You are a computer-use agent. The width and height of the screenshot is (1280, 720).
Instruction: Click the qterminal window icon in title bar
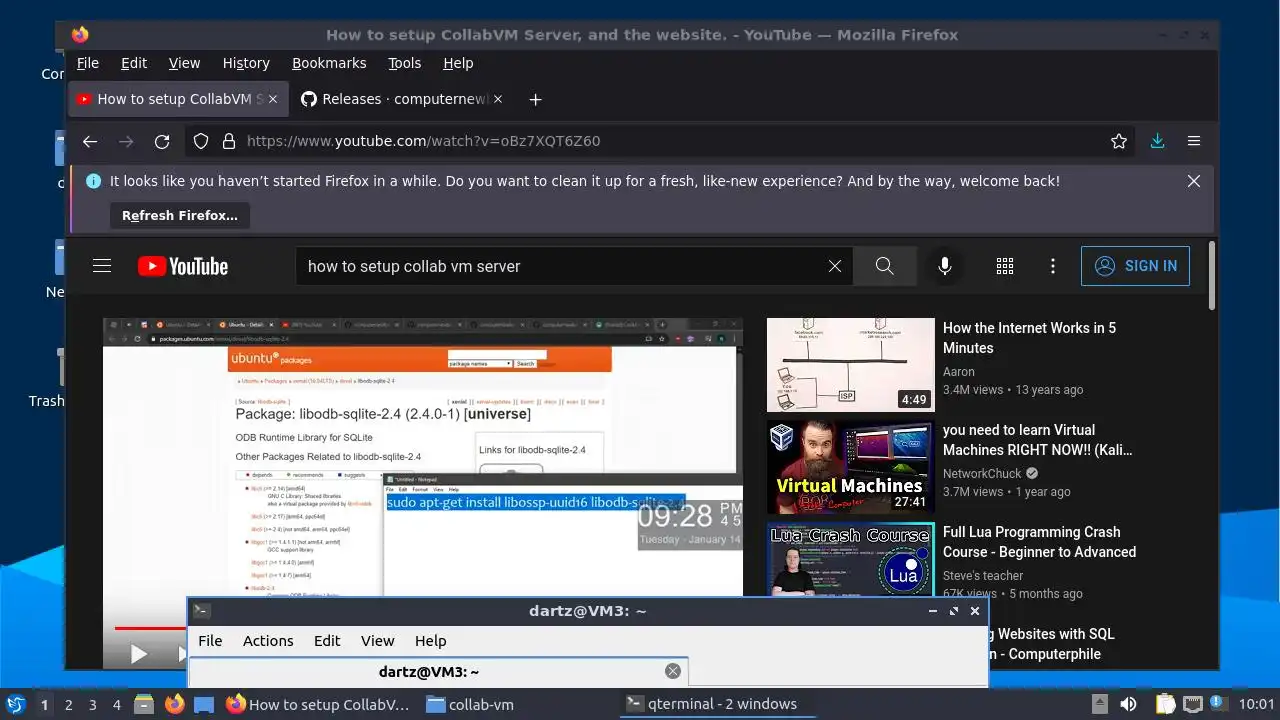pos(201,611)
